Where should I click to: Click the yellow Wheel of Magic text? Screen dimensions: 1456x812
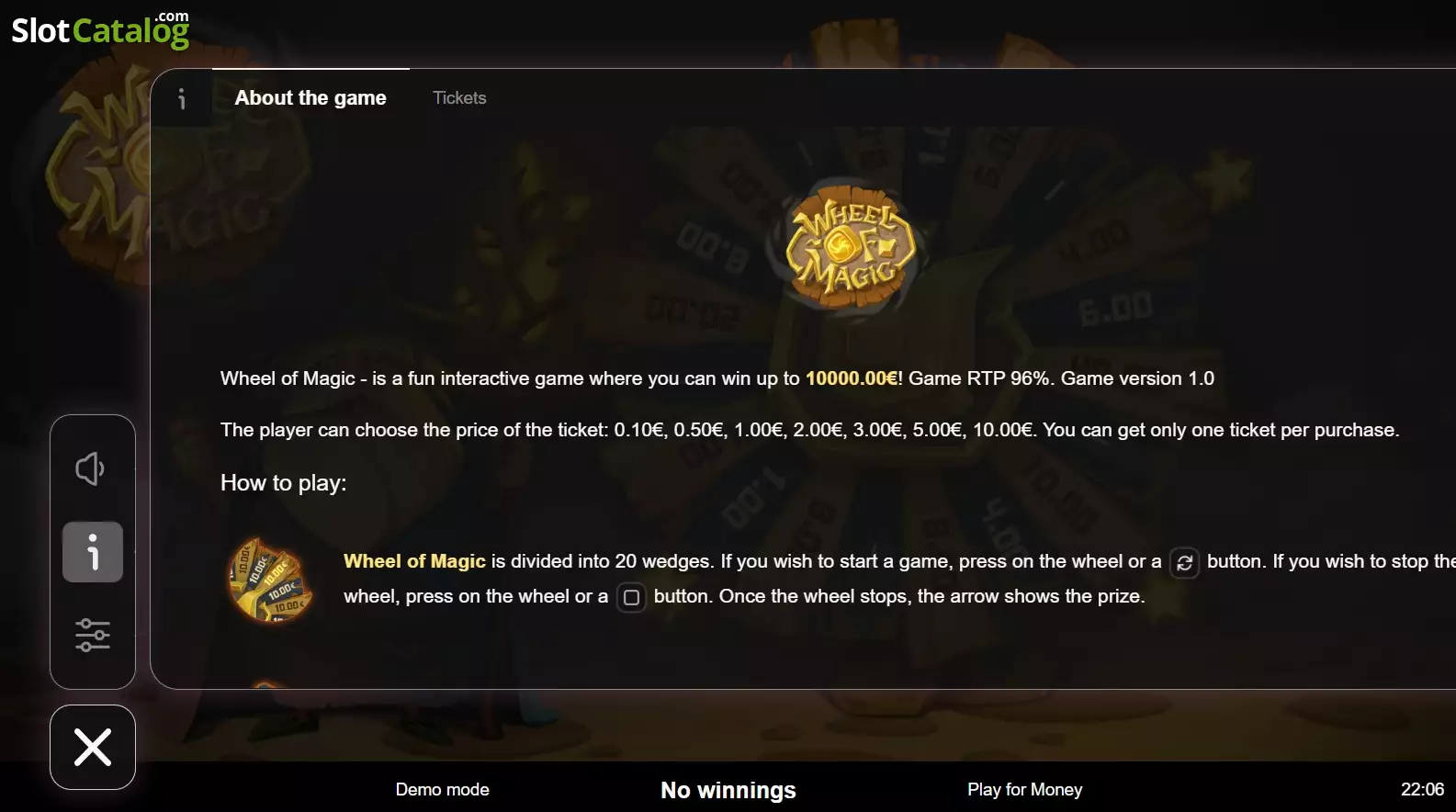click(414, 561)
